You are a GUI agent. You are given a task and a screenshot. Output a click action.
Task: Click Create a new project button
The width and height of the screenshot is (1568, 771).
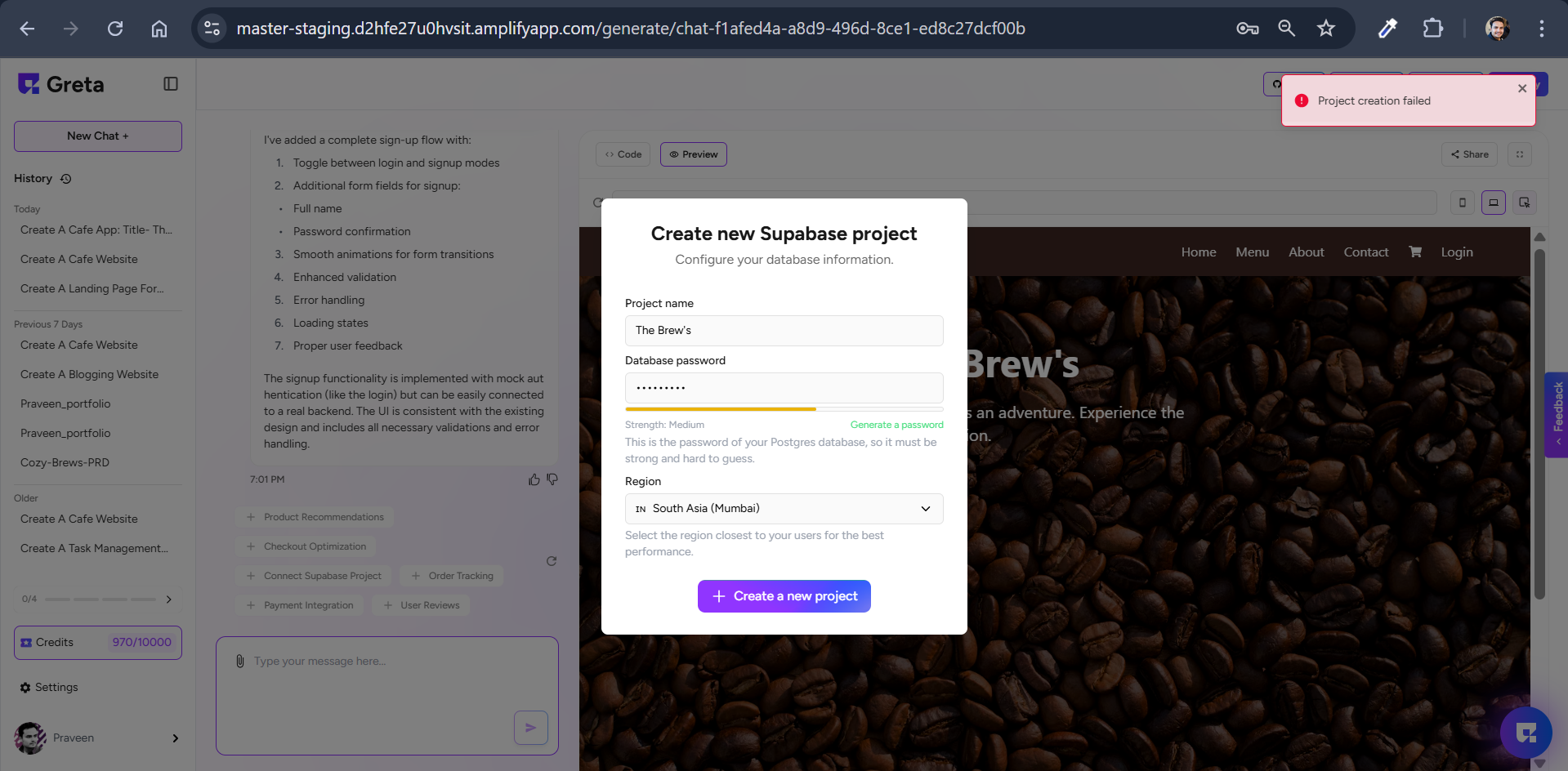tap(784, 596)
